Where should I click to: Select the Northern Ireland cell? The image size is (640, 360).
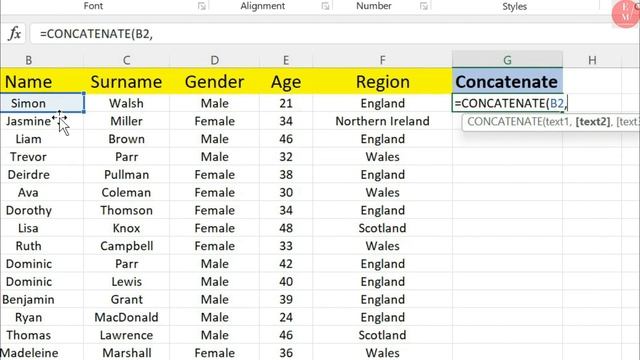(382, 121)
